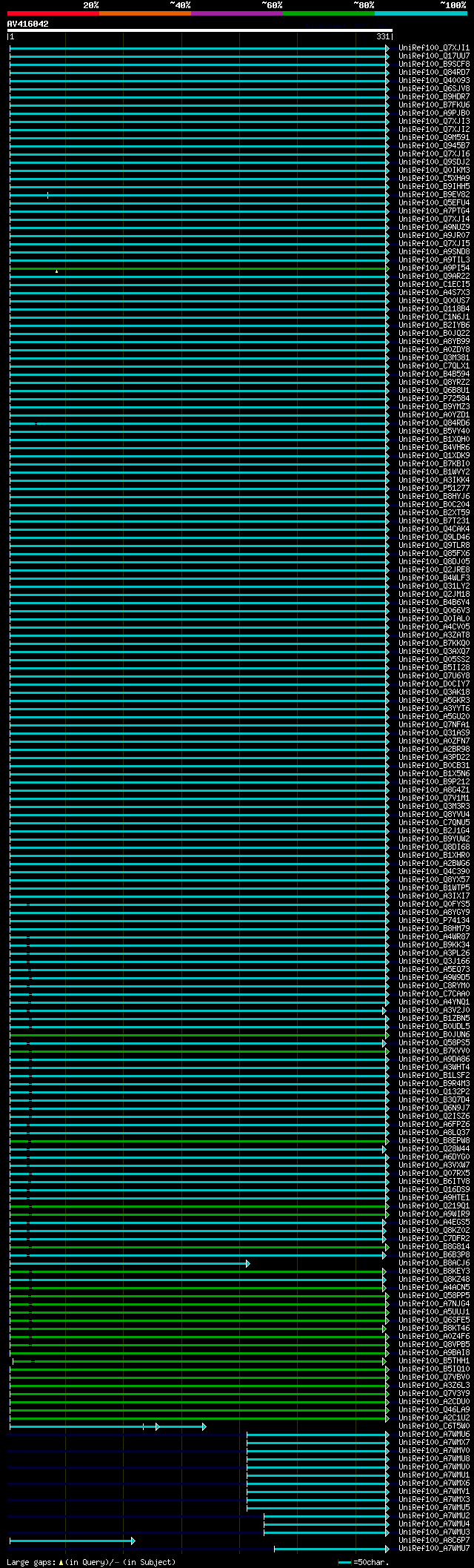The height and width of the screenshot is (1568, 474).
Task: Click the short cyan alignment bar for UniRef100_B8ACJ6
Action: [x=130, y=1263]
